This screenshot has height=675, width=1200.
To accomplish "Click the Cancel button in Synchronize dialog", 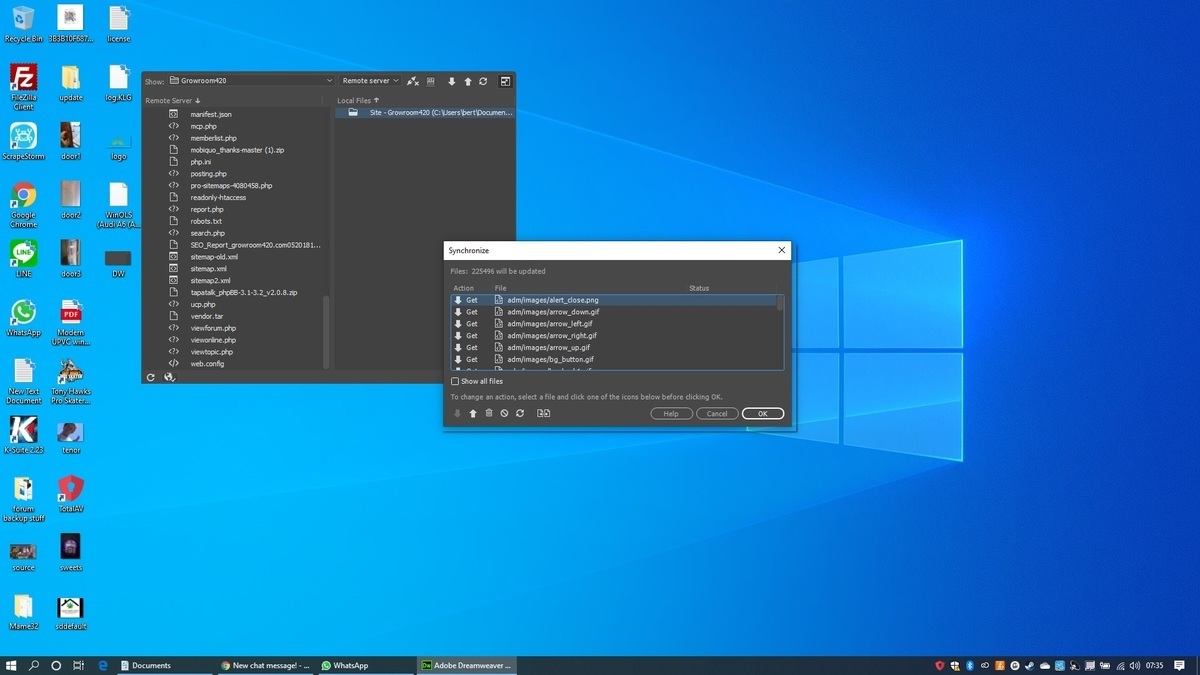I will click(717, 413).
